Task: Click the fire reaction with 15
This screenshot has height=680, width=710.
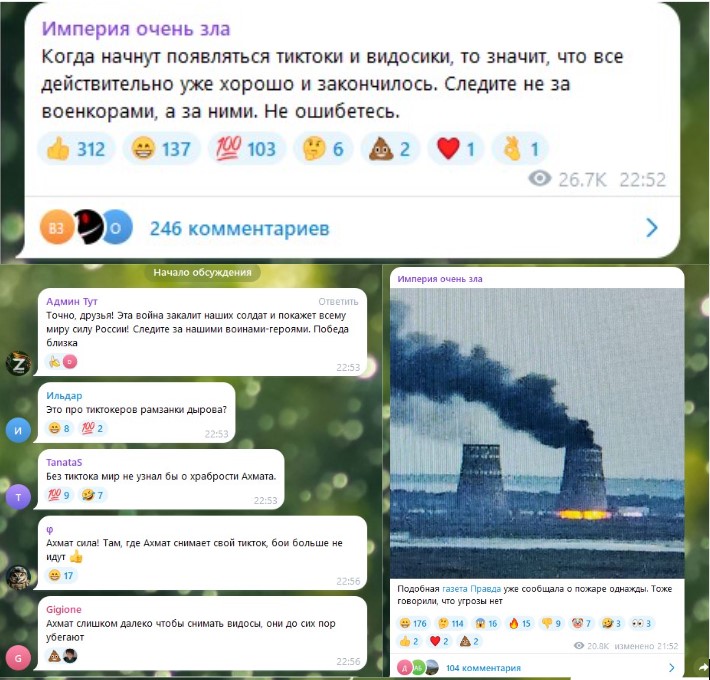Action: (519, 623)
